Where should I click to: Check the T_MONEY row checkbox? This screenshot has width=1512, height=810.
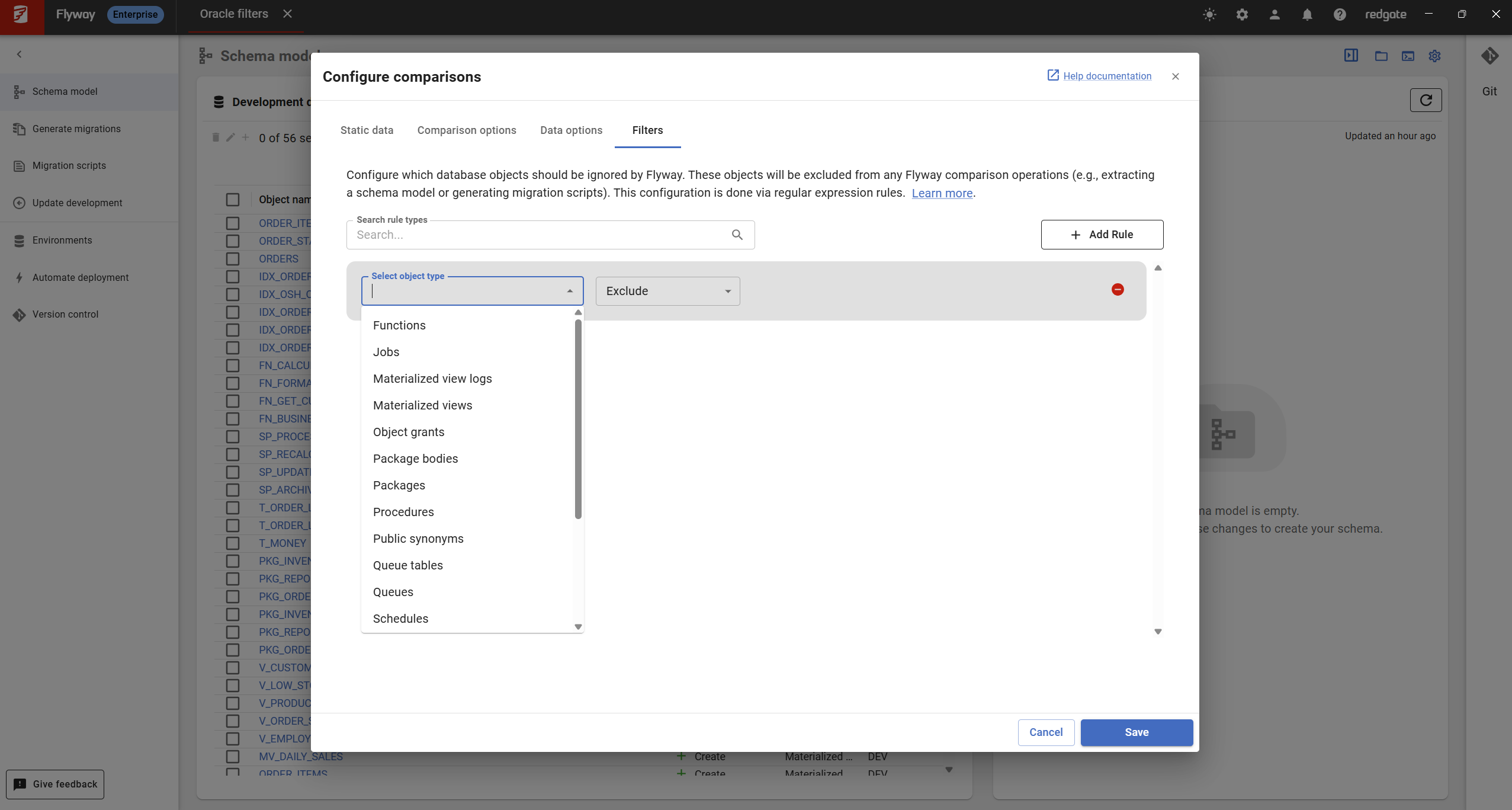233,543
